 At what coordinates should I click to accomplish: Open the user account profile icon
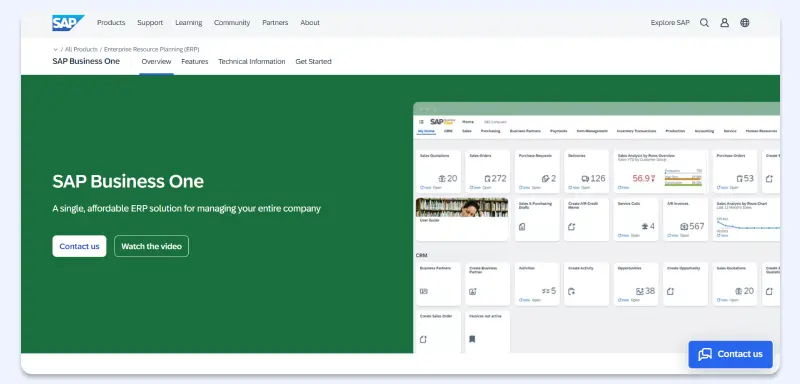pos(724,23)
